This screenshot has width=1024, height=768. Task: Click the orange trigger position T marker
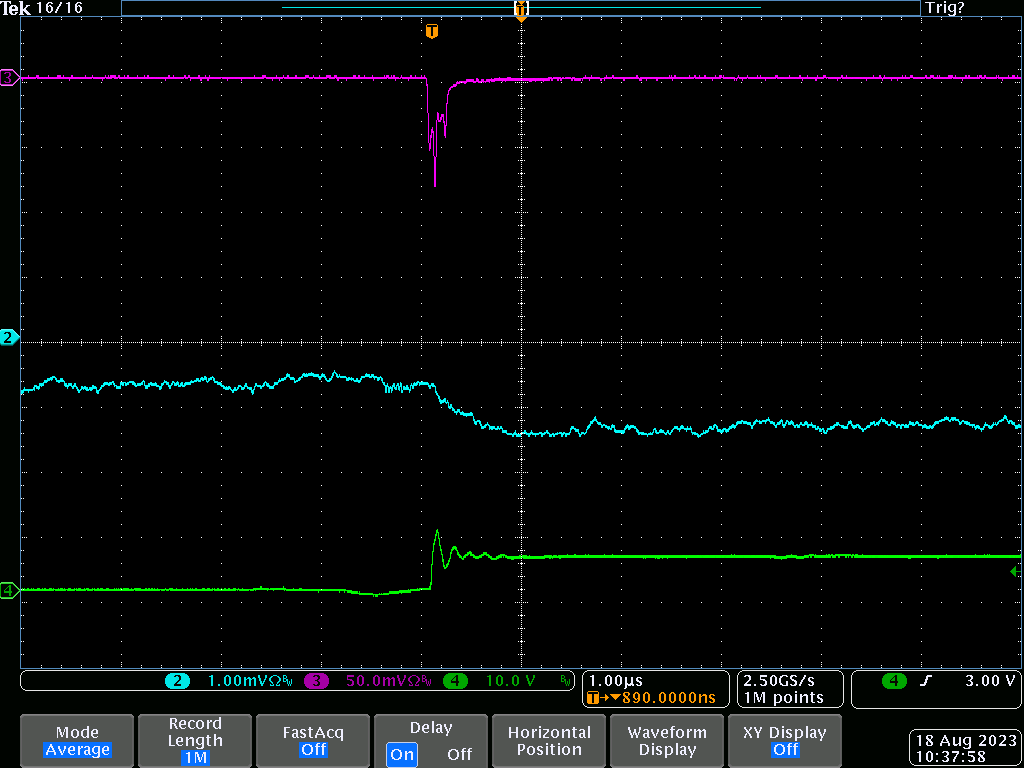431,31
